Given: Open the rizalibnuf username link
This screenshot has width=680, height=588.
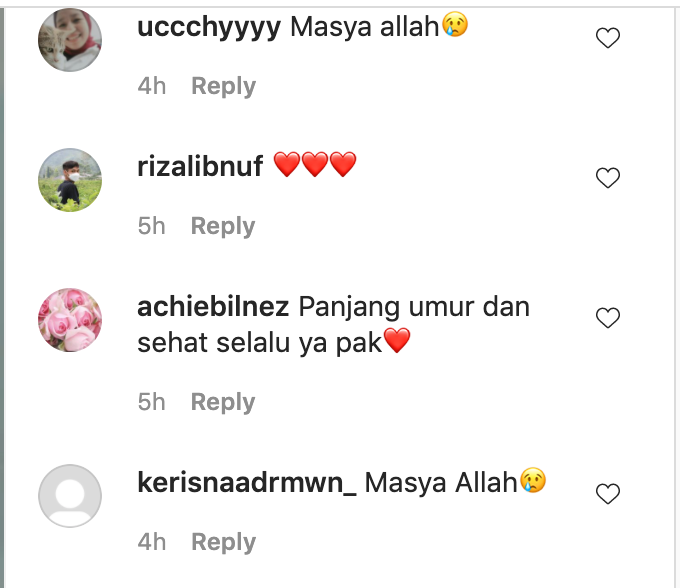Looking at the screenshot, I should tap(200, 166).
